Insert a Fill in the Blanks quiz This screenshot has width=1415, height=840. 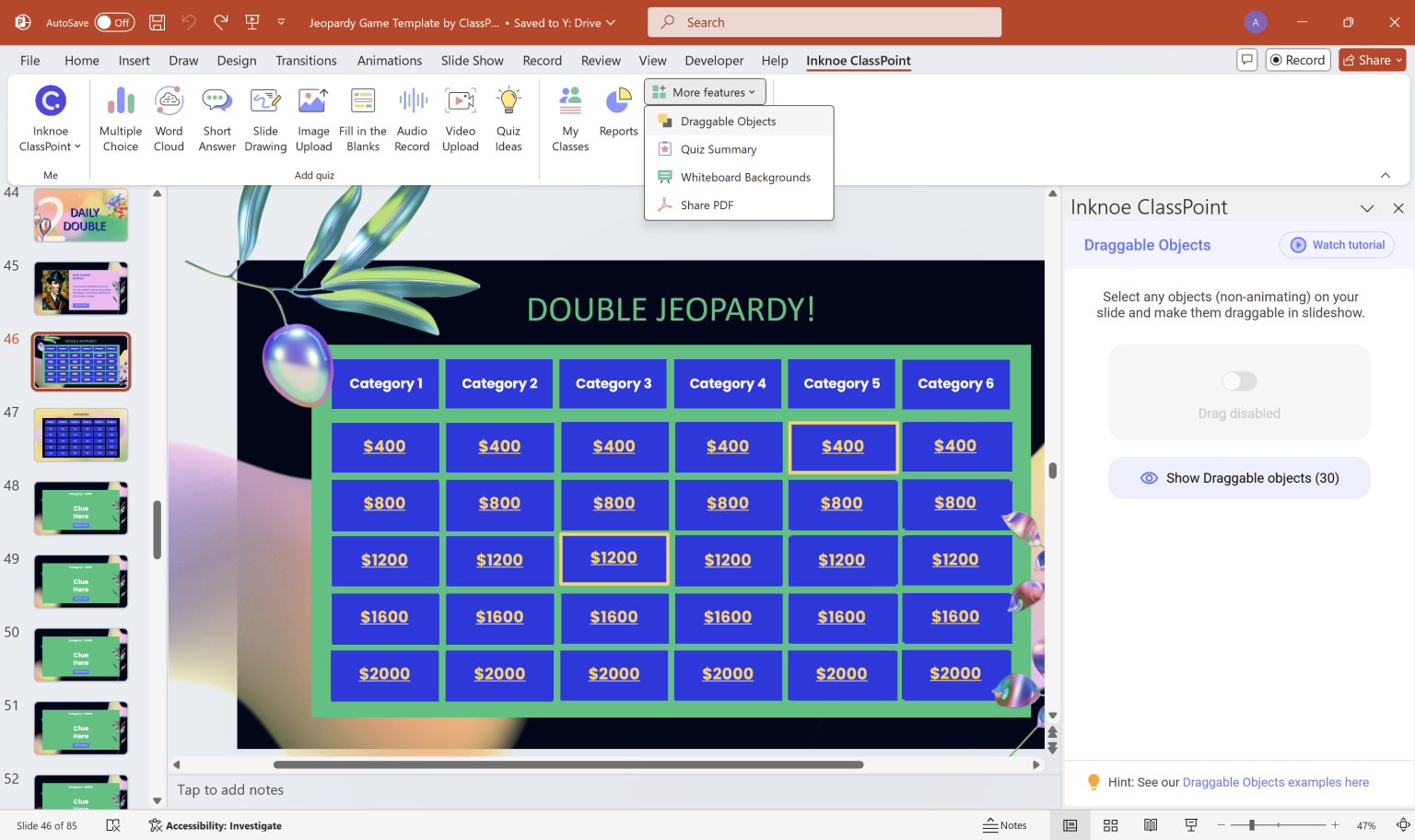pyautogui.click(x=362, y=117)
